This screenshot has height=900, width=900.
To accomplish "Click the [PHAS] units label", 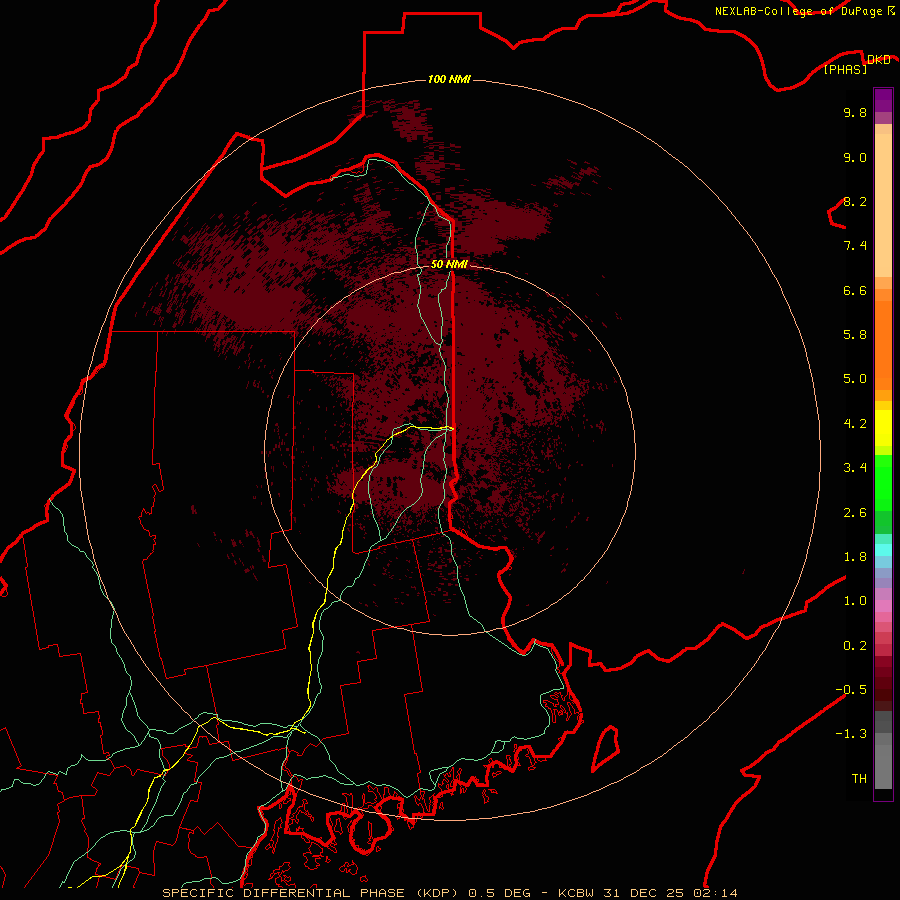I will coord(845,69).
